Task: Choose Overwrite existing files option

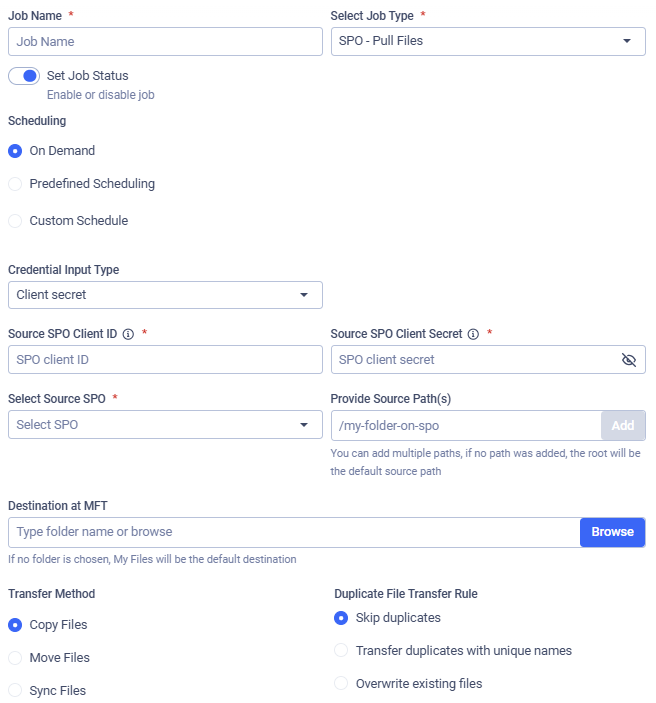Action: pos(341,684)
